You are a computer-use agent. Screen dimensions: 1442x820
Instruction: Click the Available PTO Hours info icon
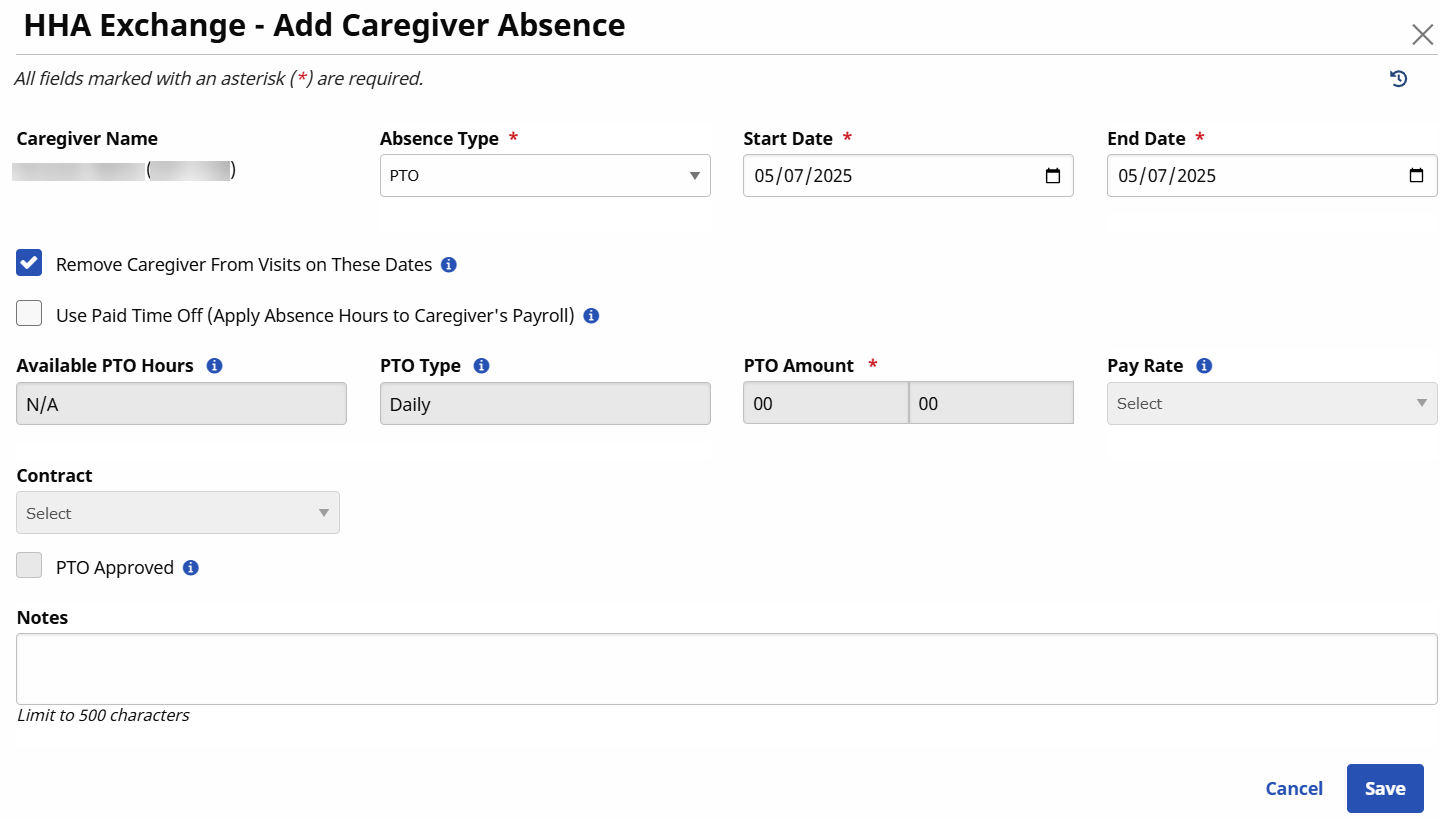(214, 366)
